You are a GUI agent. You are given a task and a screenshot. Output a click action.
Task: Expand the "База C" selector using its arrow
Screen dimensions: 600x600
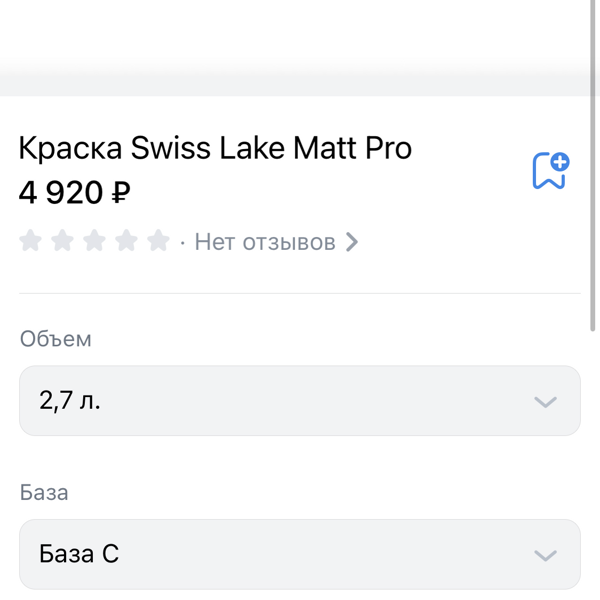tap(545, 555)
